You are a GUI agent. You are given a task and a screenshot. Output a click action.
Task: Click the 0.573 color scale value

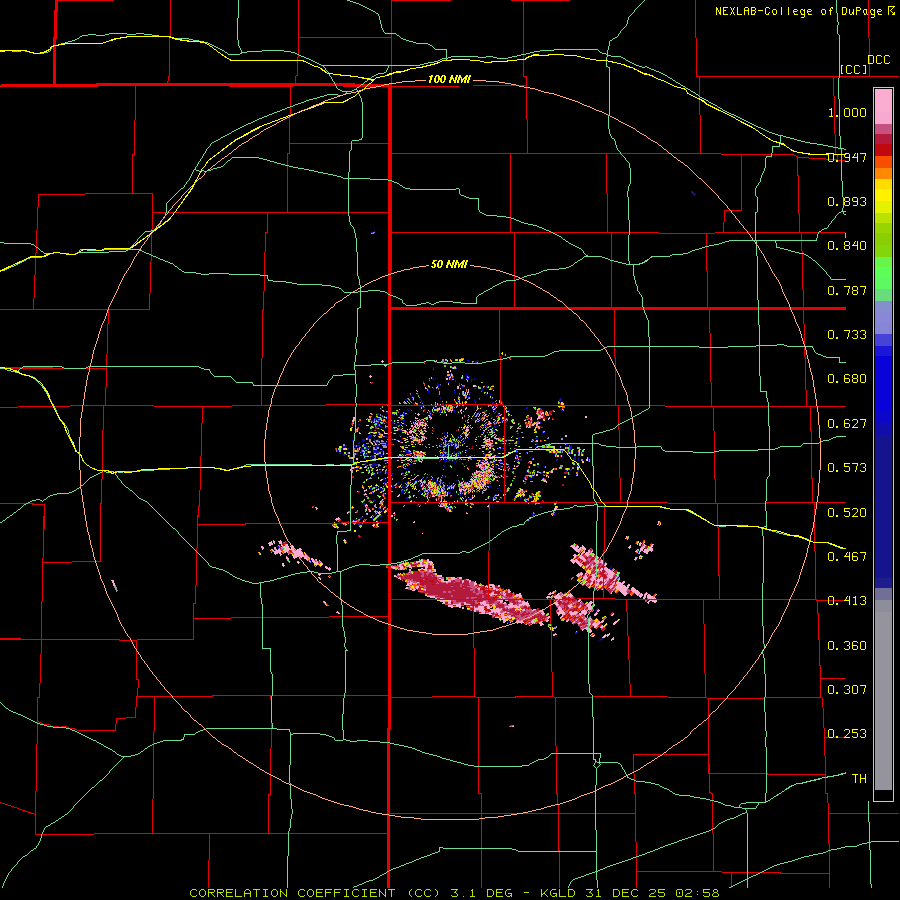tap(847, 467)
